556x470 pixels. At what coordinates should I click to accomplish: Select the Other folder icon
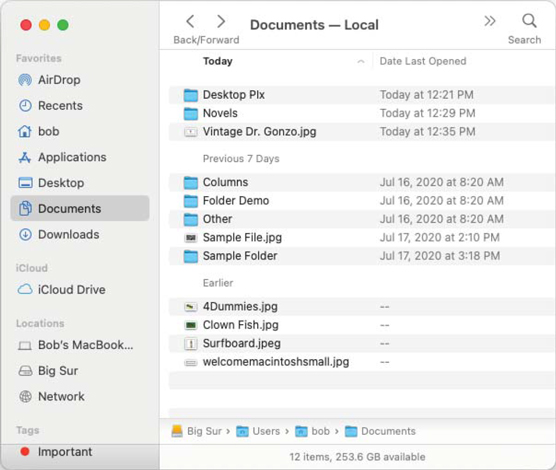pyautogui.click(x=191, y=220)
